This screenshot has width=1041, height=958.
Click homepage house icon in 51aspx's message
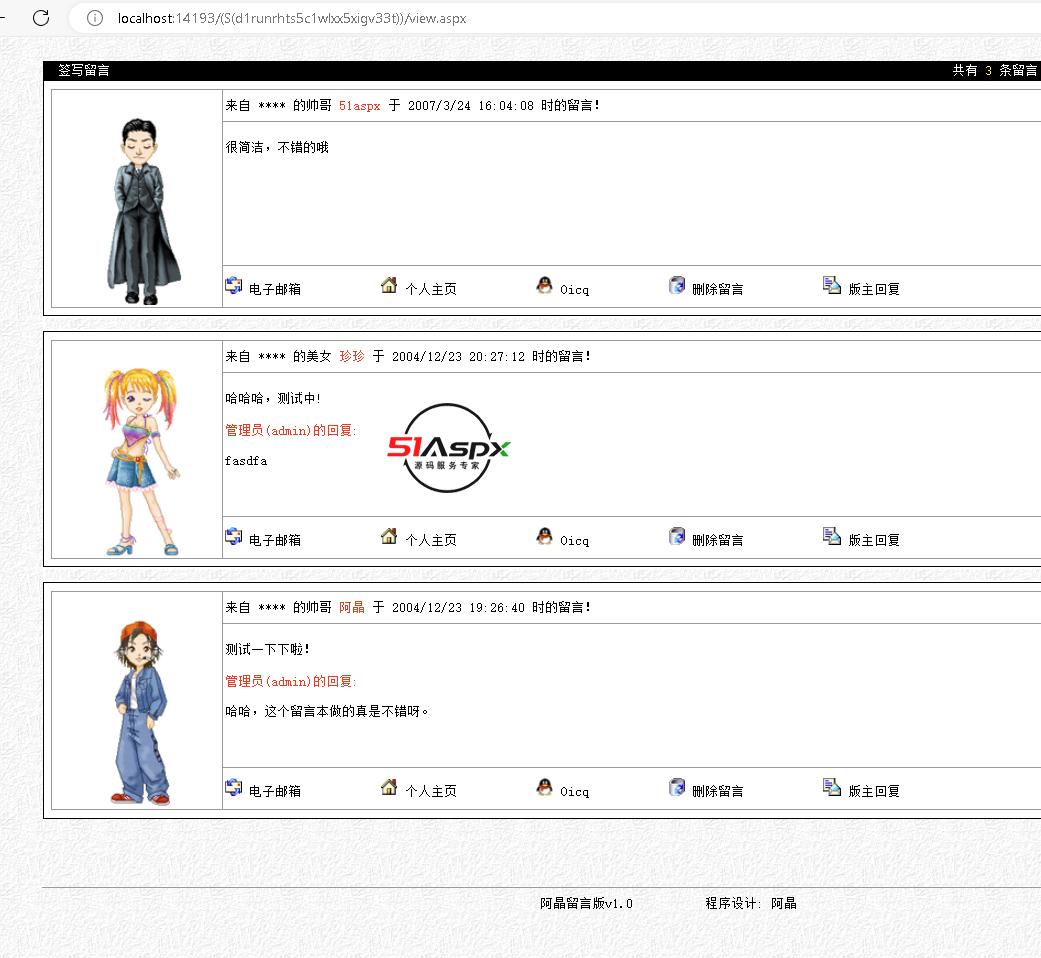tap(389, 286)
